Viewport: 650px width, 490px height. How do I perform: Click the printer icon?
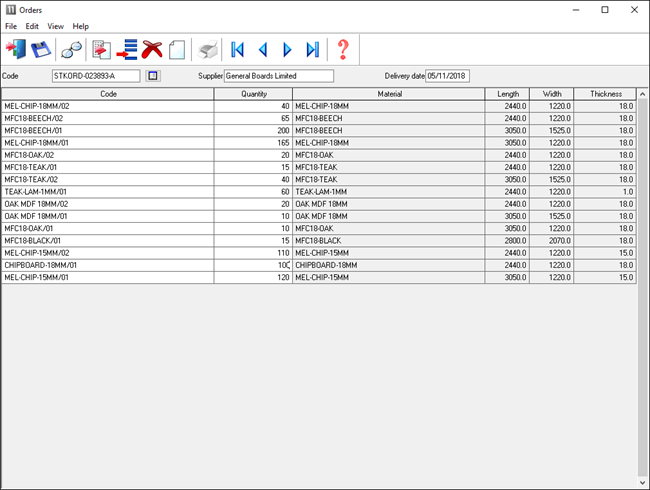[x=207, y=49]
